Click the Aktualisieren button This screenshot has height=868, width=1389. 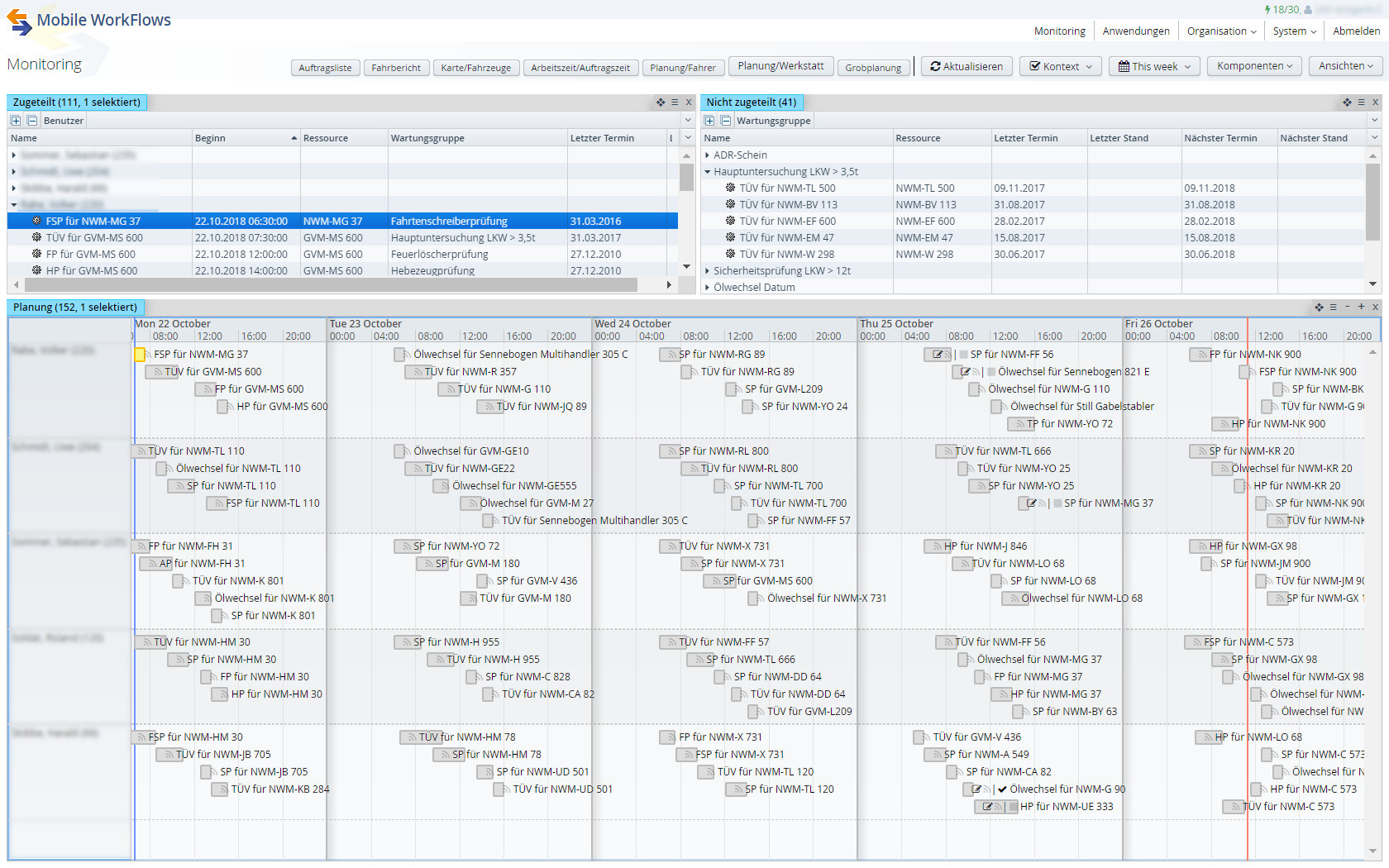(x=967, y=66)
